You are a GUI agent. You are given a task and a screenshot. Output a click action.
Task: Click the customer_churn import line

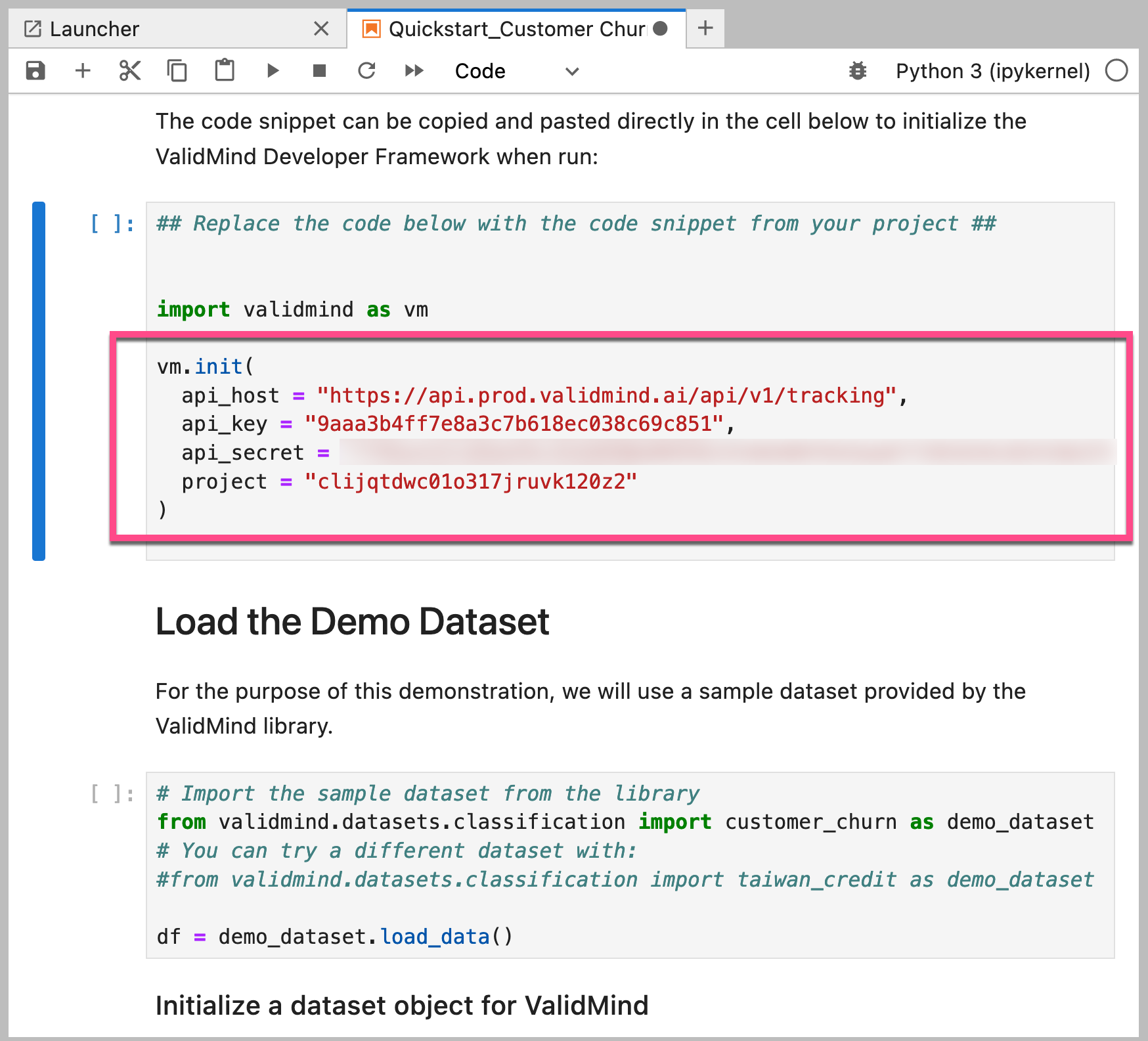click(x=625, y=822)
